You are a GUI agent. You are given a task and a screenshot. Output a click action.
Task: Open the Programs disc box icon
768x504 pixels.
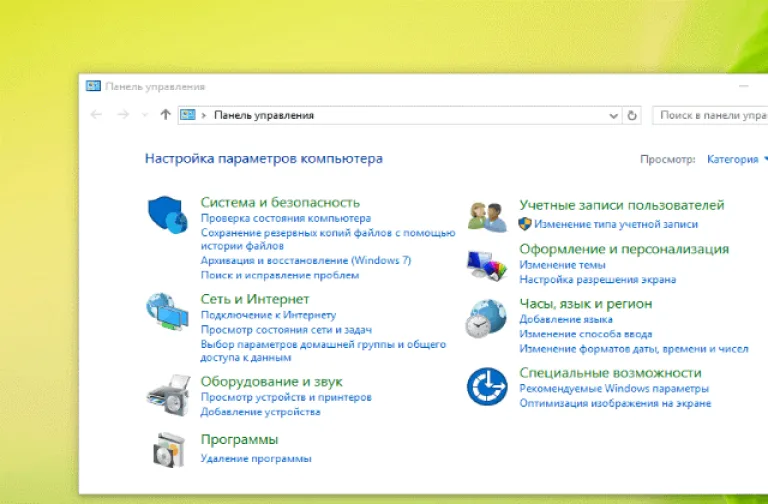click(x=169, y=450)
